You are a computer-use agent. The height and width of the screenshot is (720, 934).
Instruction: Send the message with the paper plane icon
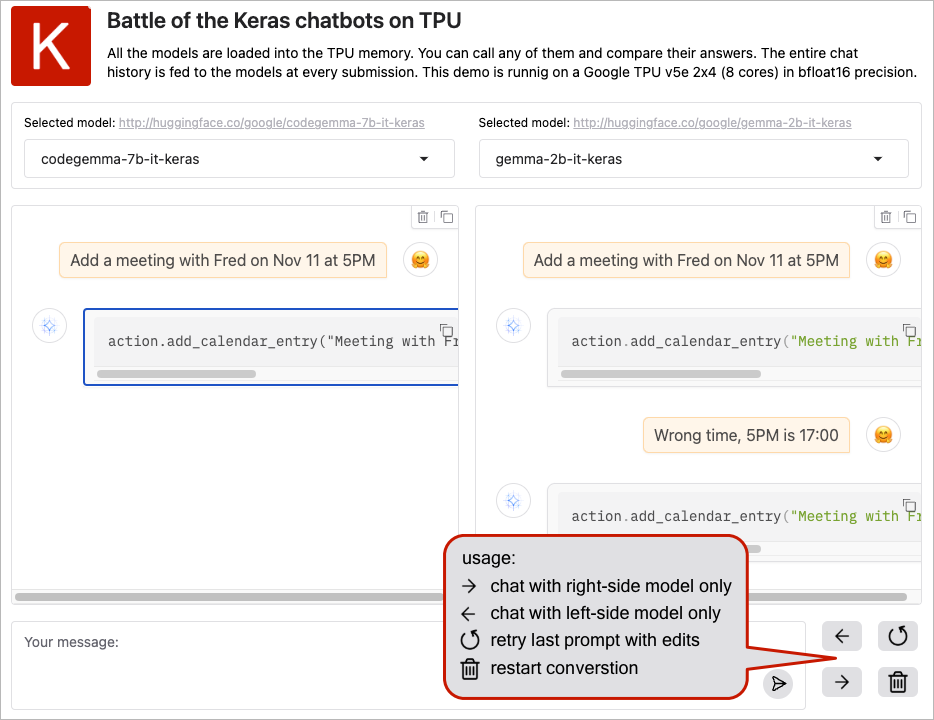tap(777, 683)
